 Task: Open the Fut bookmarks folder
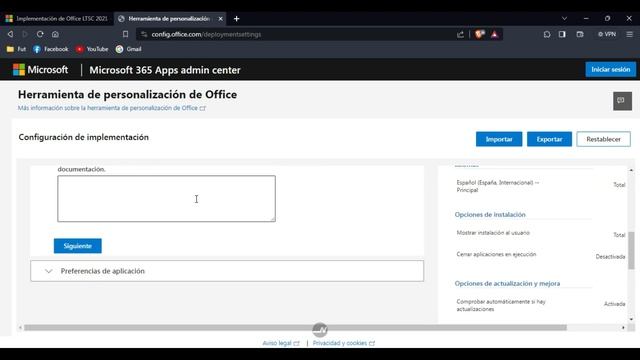pos(16,49)
